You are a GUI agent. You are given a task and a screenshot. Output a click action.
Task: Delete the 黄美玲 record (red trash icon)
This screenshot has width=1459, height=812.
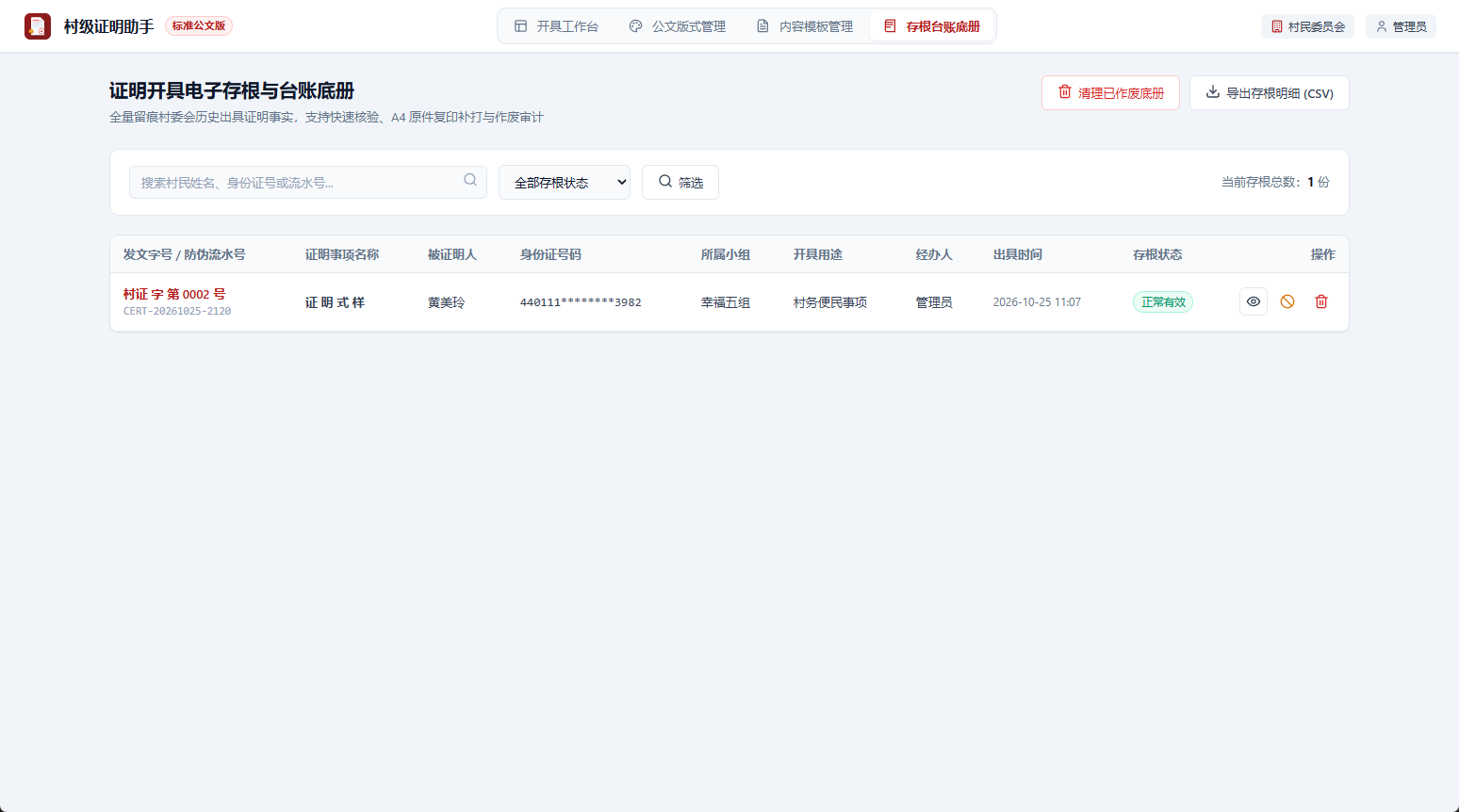pyautogui.click(x=1321, y=301)
